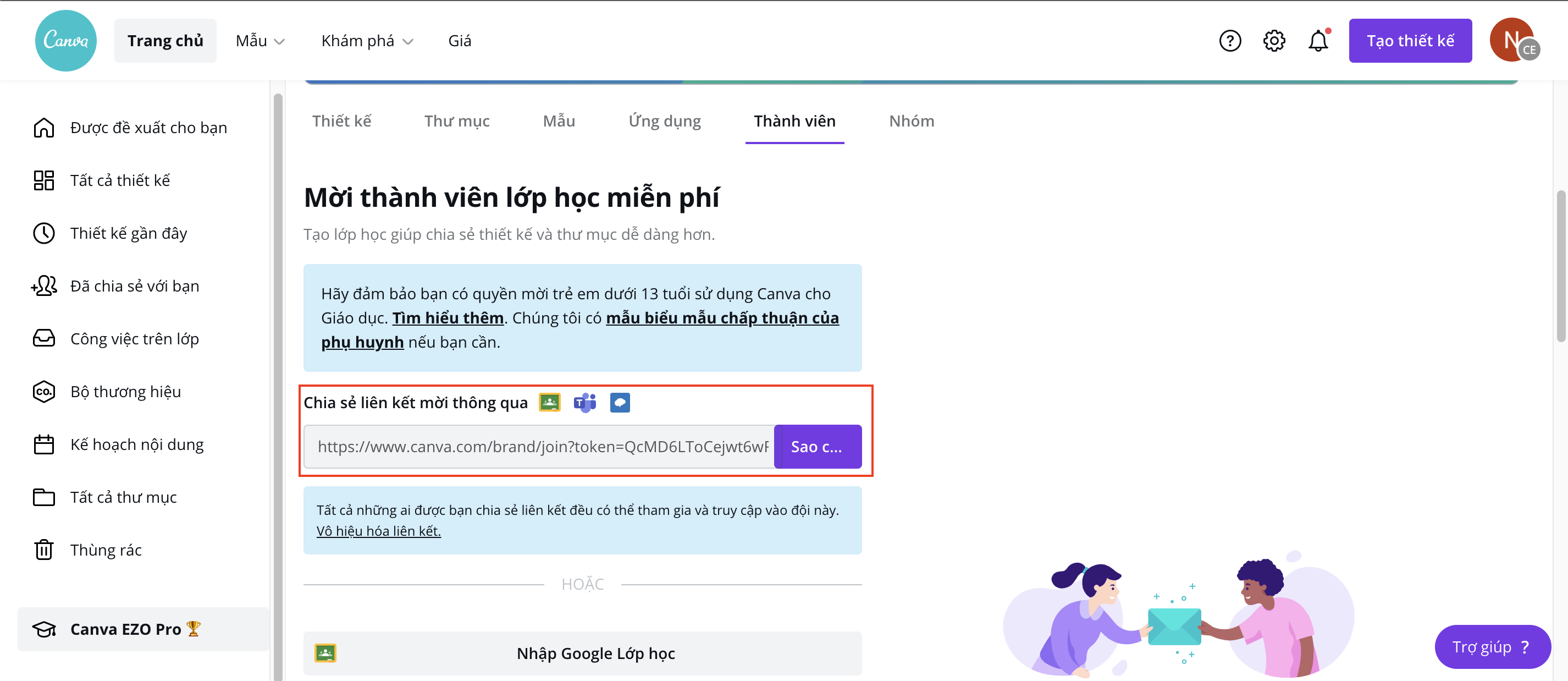Click the sidebar scrollbar
Screen dimensions: 1568x681
[x=278, y=387]
